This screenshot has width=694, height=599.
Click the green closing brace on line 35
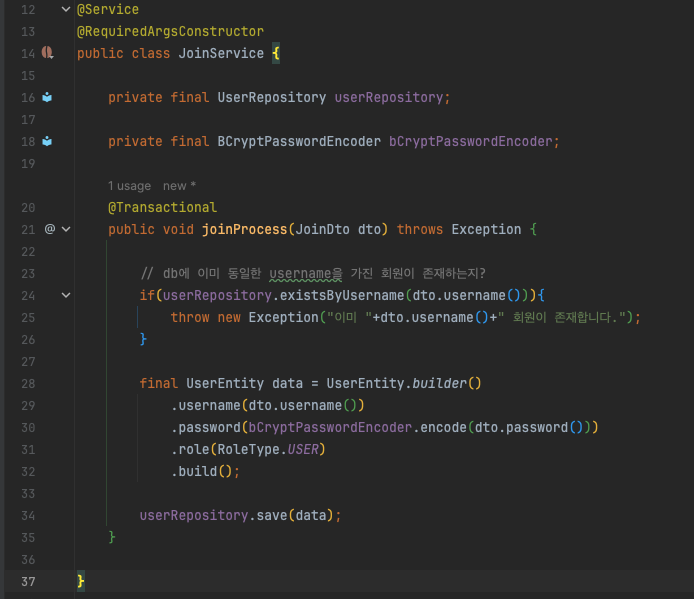112,537
